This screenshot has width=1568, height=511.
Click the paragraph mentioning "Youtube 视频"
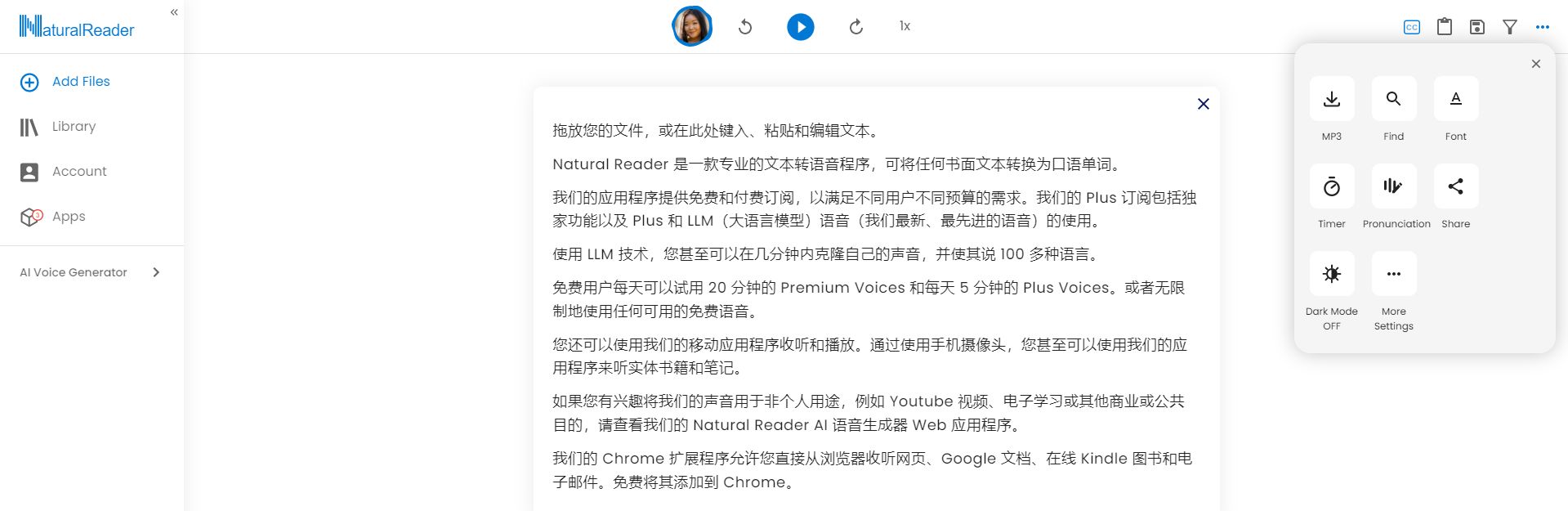pyautogui.click(x=869, y=413)
